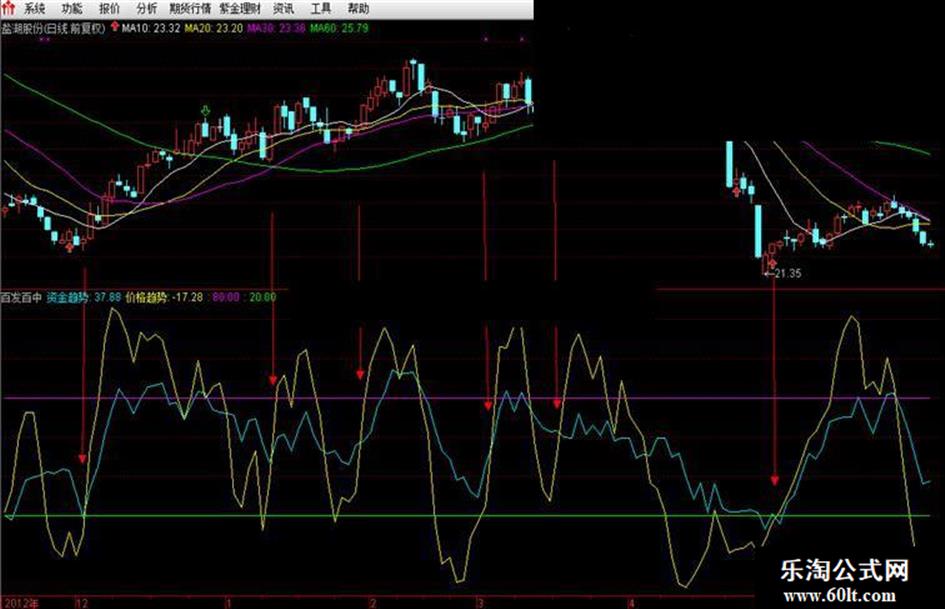Click the 资金趋势: 37.88 value

[x=84, y=297]
